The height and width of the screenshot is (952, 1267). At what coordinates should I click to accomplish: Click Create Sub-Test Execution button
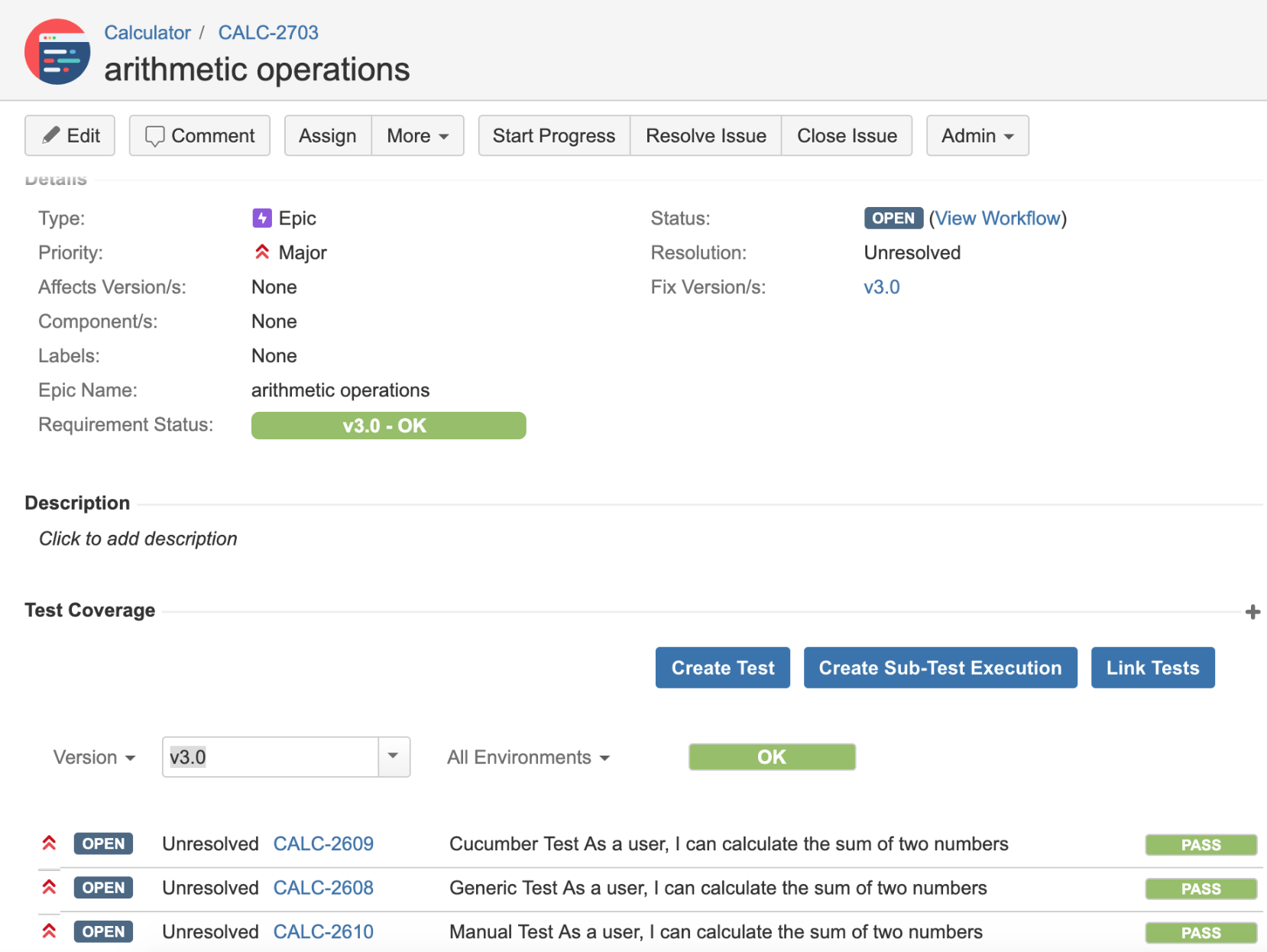941,668
